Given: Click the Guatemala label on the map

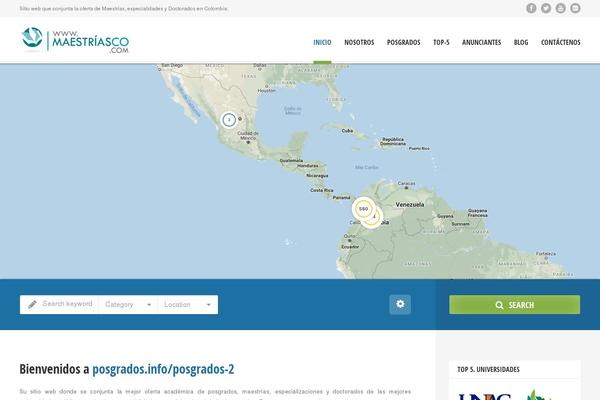Looking at the screenshot, I should [x=291, y=161].
